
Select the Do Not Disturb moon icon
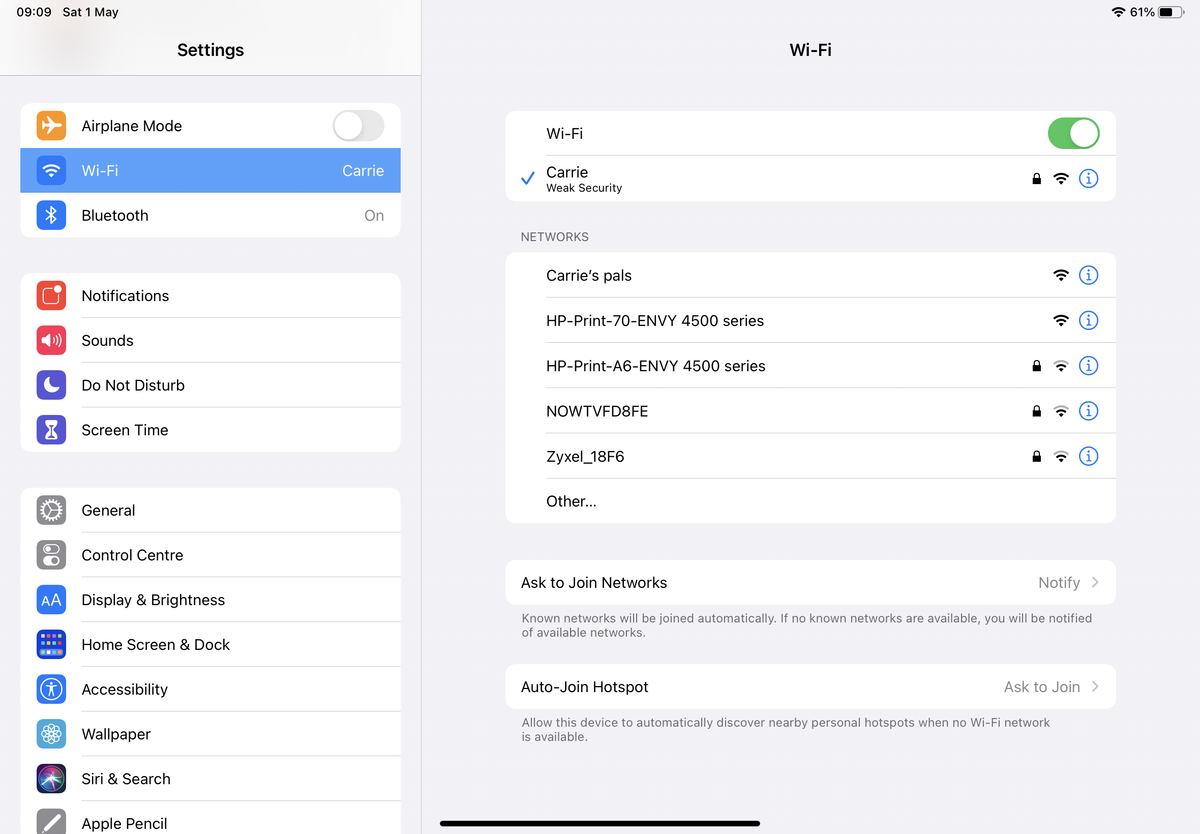click(51, 385)
